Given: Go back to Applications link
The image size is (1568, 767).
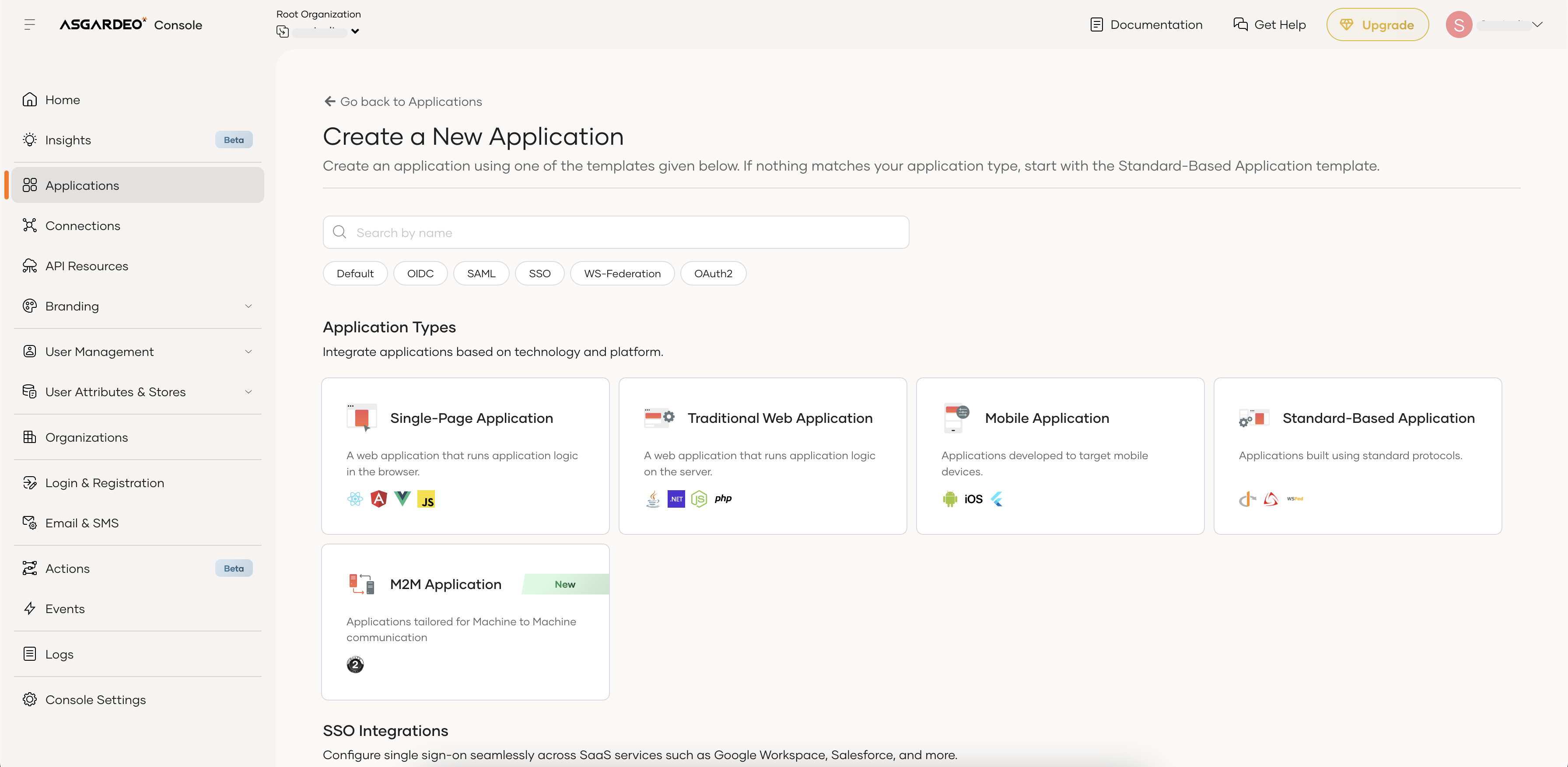Looking at the screenshot, I should coord(403,101).
